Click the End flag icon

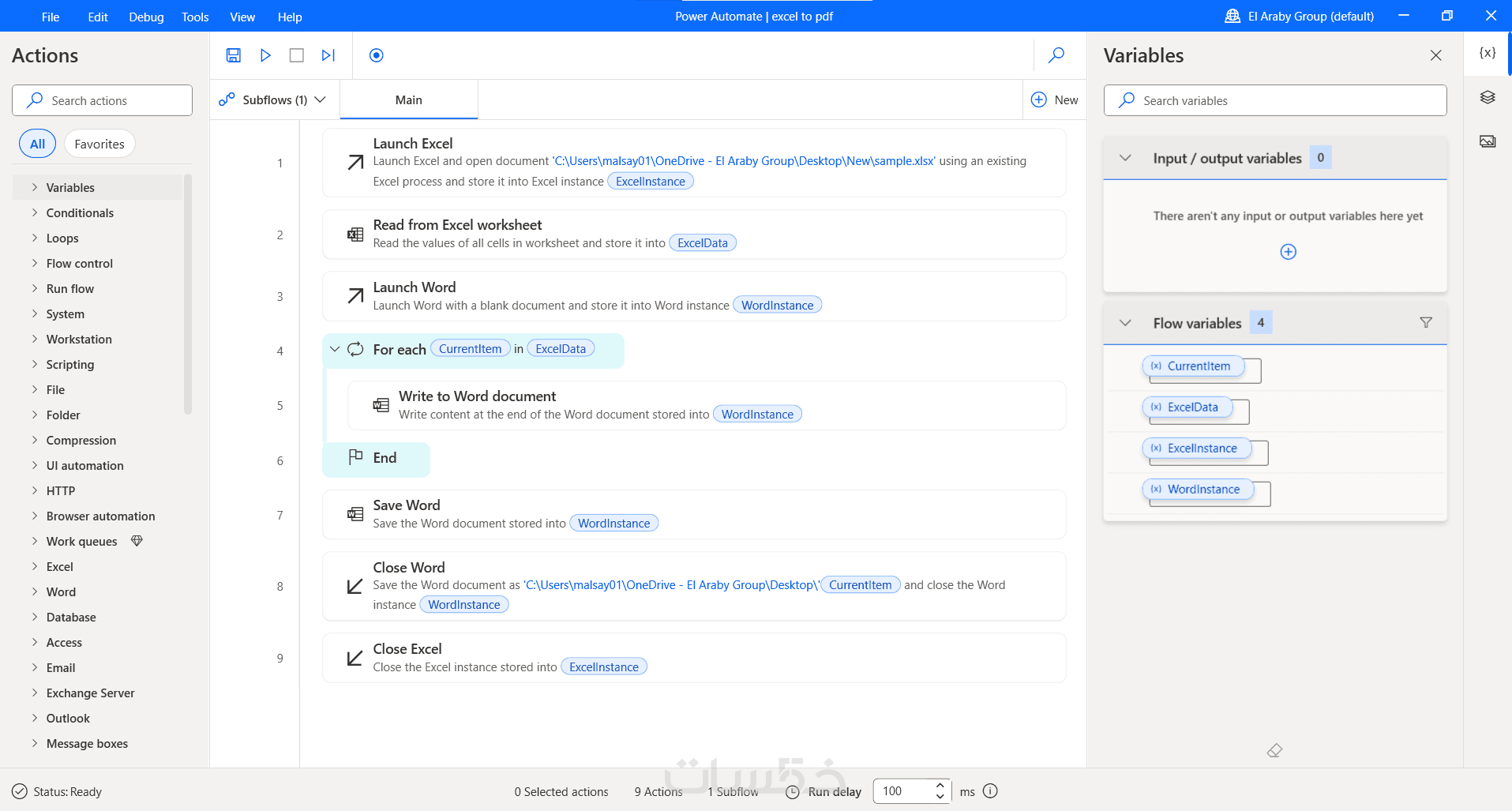pos(355,457)
